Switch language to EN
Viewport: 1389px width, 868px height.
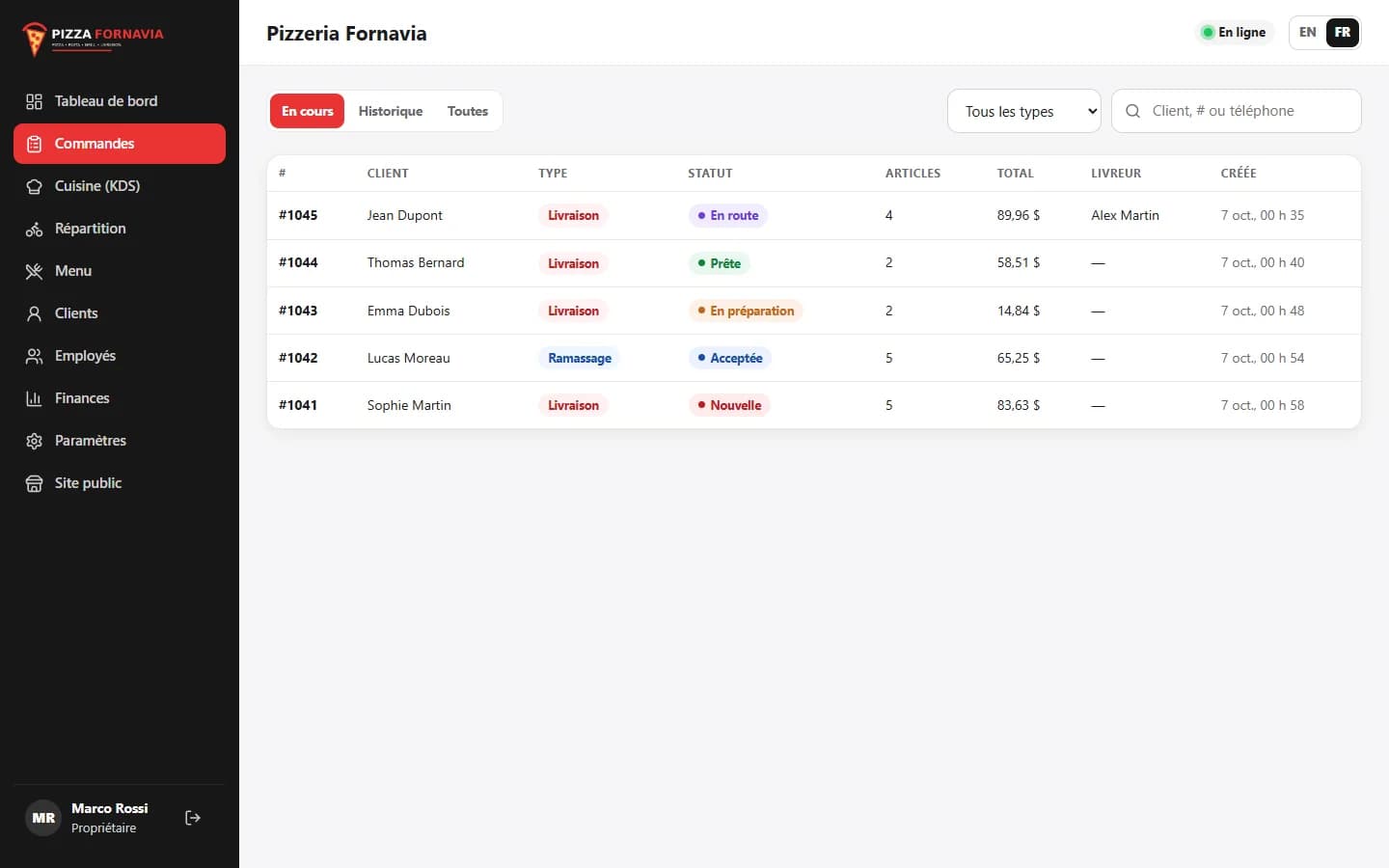[x=1308, y=32]
